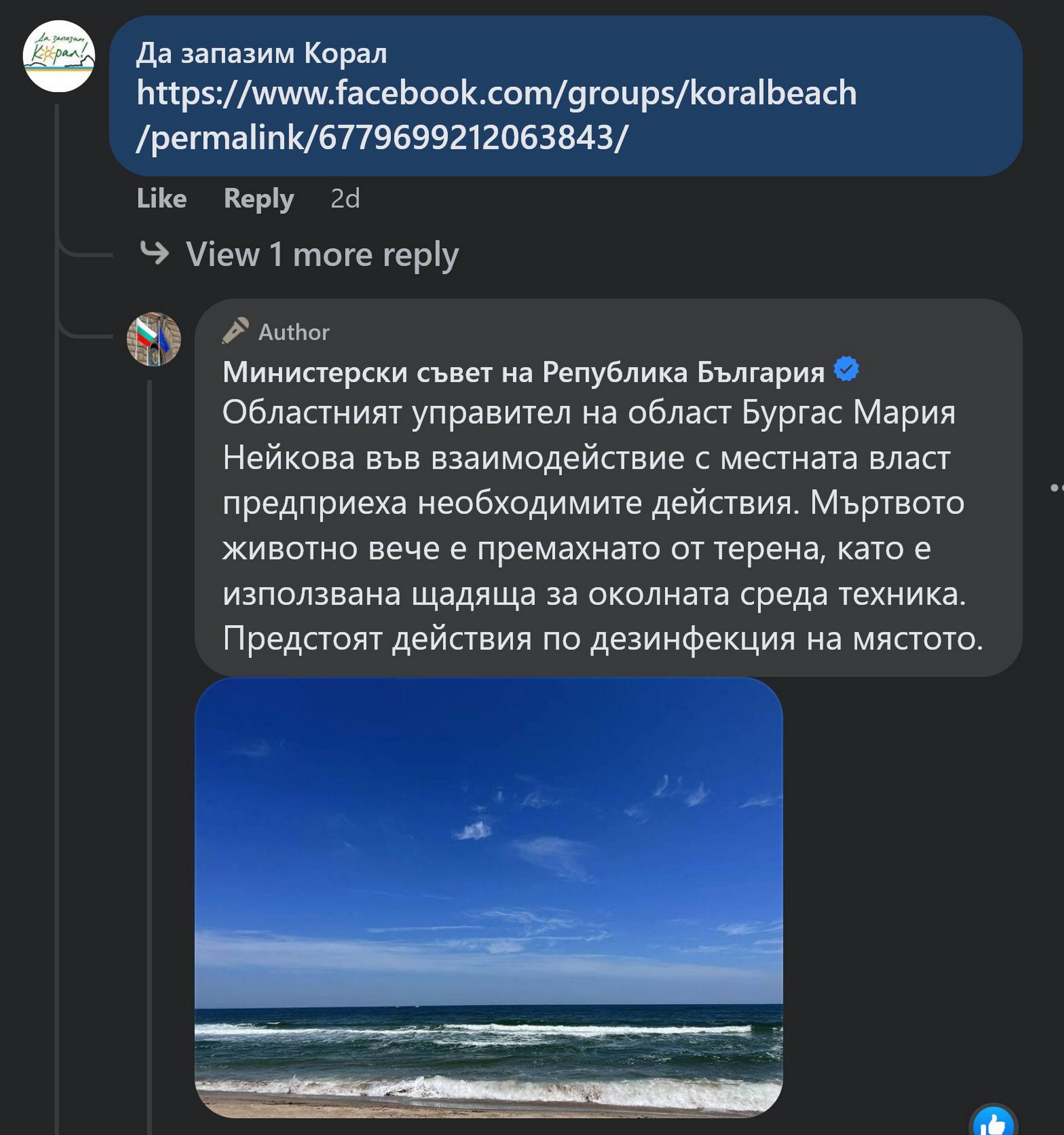Screen dimensions: 1064x1135
Task: Open the attached beach and sea photo
Action: (489, 896)
